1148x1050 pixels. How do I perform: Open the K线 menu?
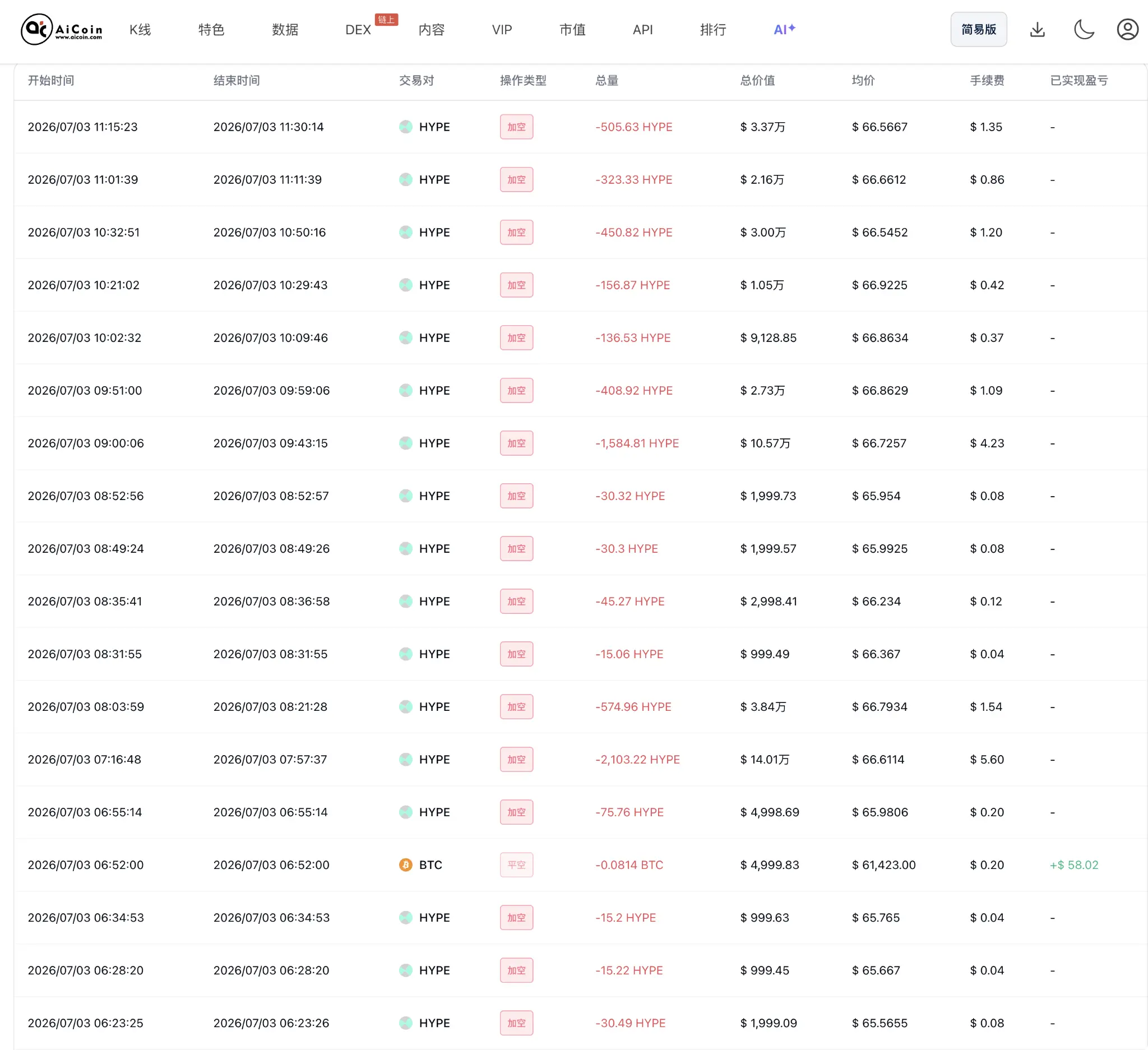(x=140, y=30)
